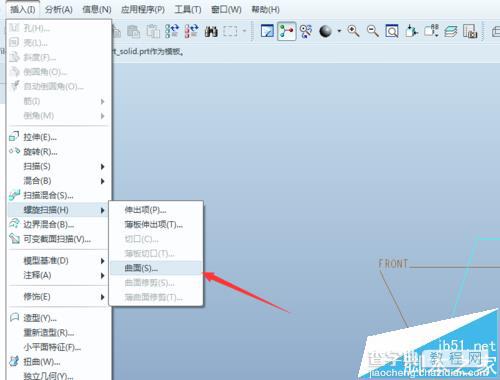500x380 pixels.
Task: Choose 小平面特征(F)... menu entry
Action: (x=58, y=347)
